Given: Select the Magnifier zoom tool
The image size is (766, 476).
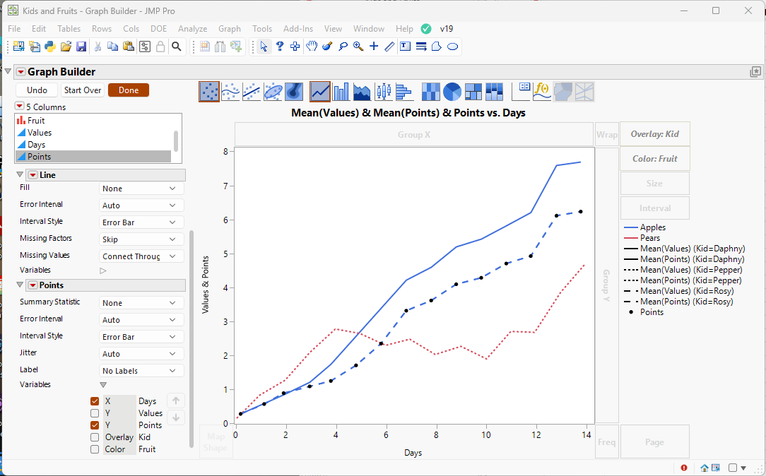Looking at the screenshot, I should click(x=358, y=46).
